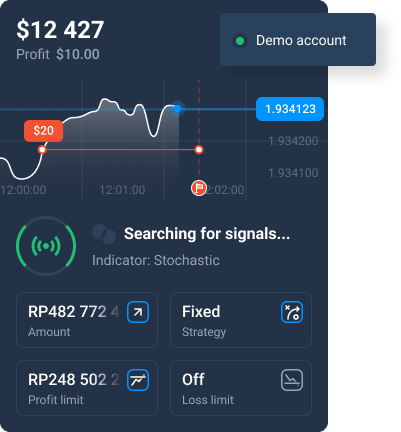This screenshot has width=401, height=432.
Task: Click the Indicator: Stochastic label
Action: click(x=156, y=260)
